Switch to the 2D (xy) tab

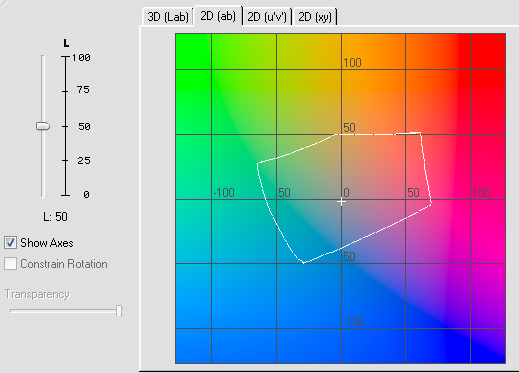coord(315,17)
